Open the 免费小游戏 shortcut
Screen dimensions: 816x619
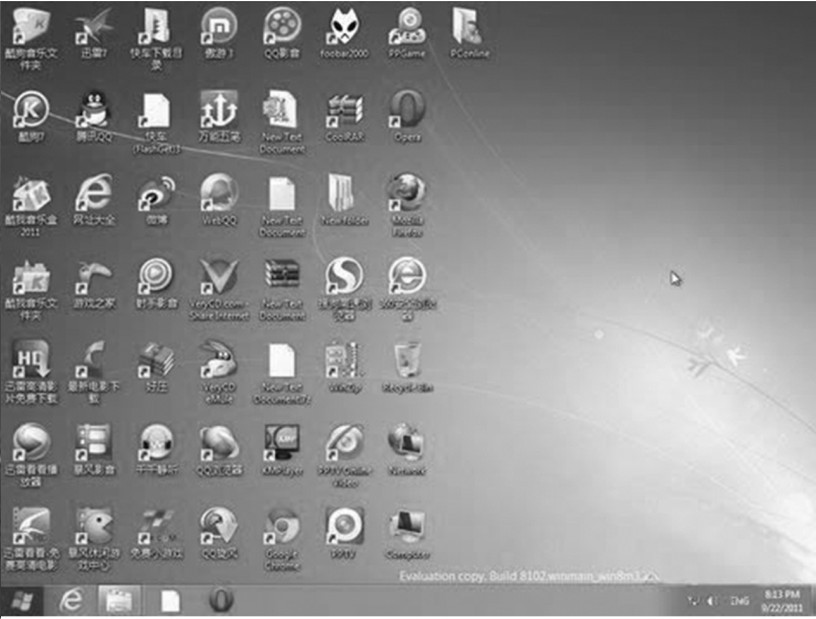pyautogui.click(x=156, y=534)
